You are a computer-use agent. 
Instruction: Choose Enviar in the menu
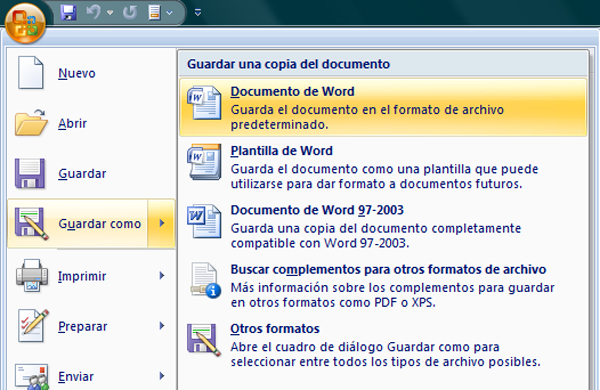pos(76,377)
